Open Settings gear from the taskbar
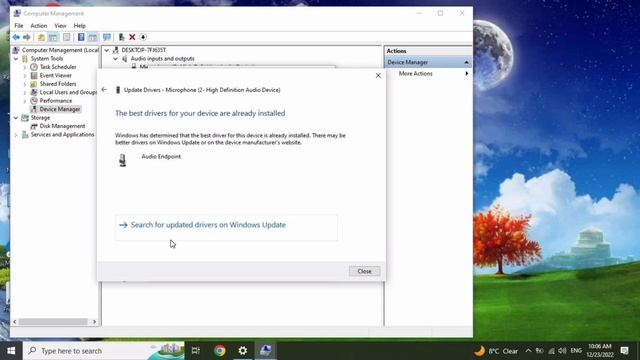Image resolution: width=640 pixels, height=360 pixels. click(242, 351)
